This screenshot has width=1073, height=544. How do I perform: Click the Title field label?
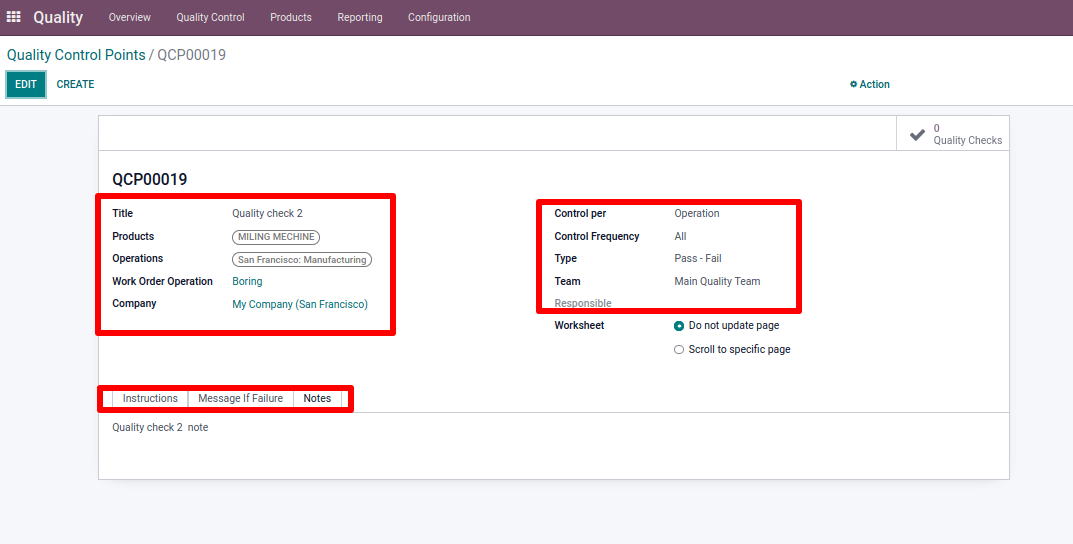tap(122, 213)
